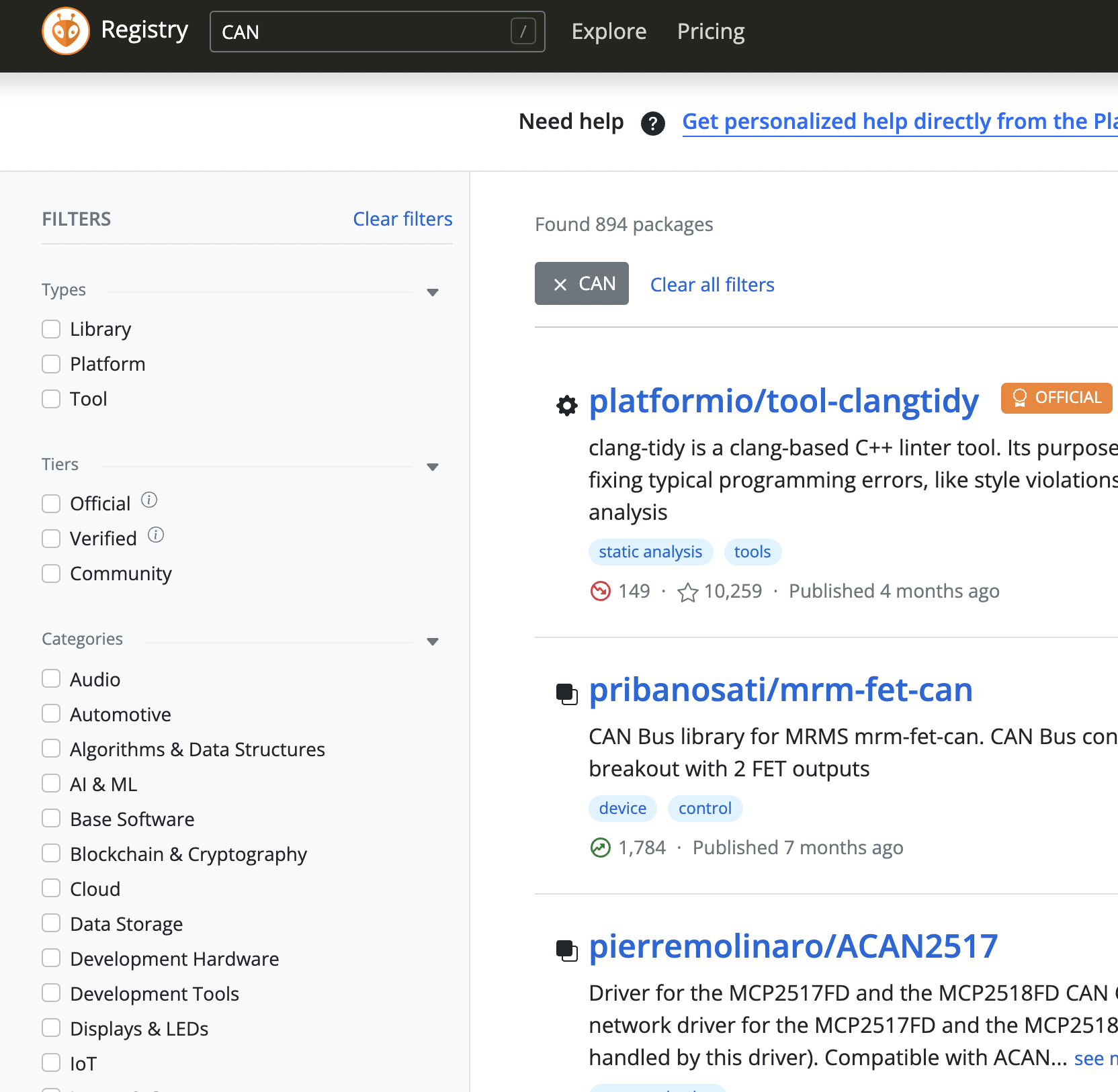Focus the search field containing CAN

click(377, 32)
